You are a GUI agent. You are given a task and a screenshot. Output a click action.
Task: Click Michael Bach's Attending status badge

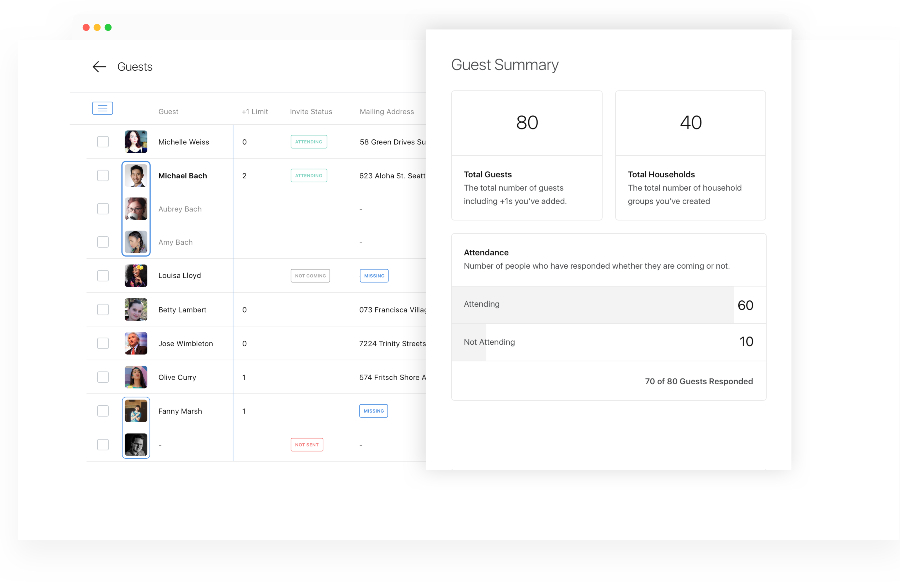point(309,176)
